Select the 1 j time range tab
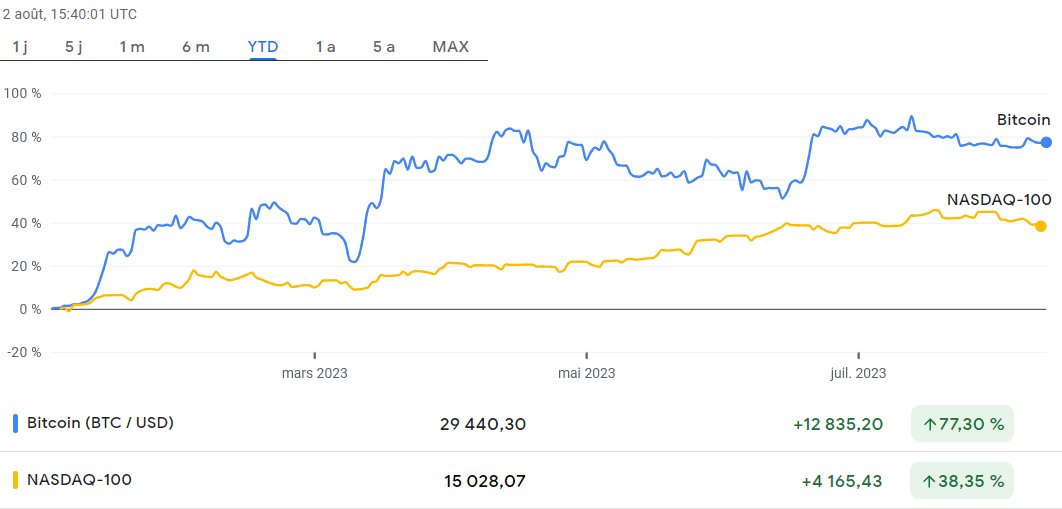1062x509 pixels. (20, 46)
